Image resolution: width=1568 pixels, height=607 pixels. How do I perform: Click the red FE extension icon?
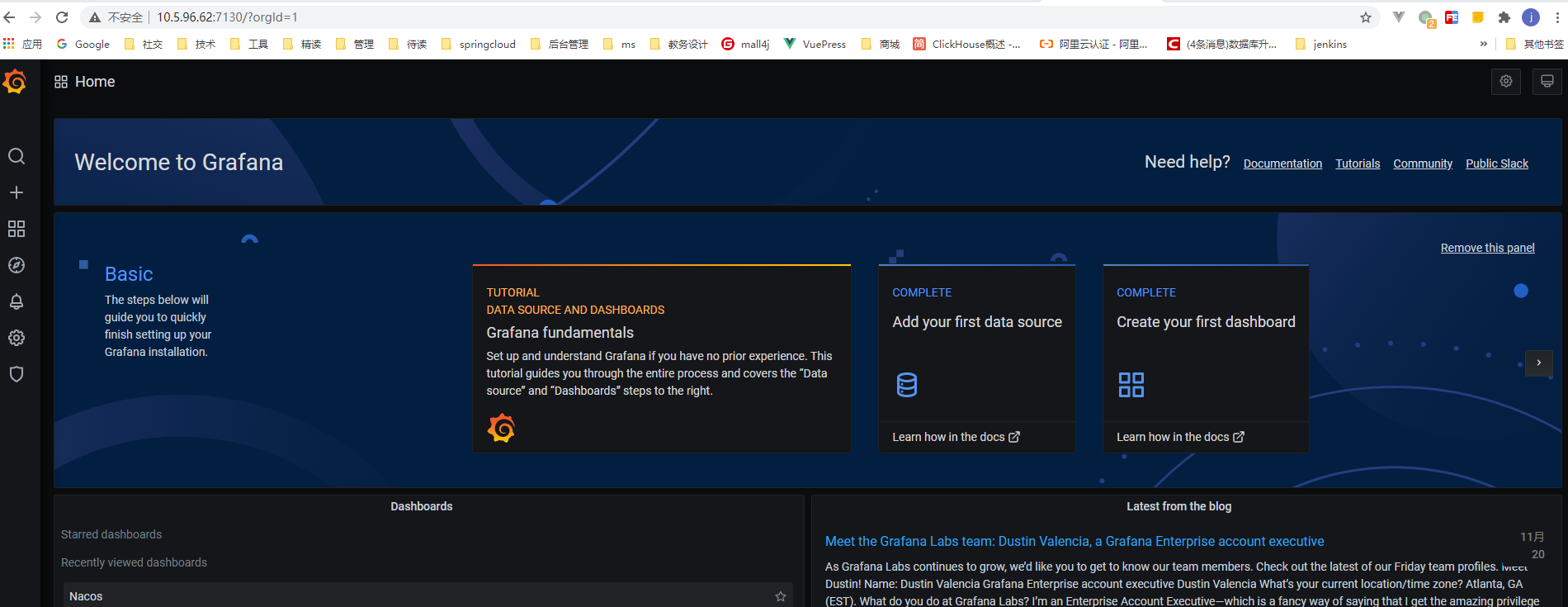[x=1452, y=17]
